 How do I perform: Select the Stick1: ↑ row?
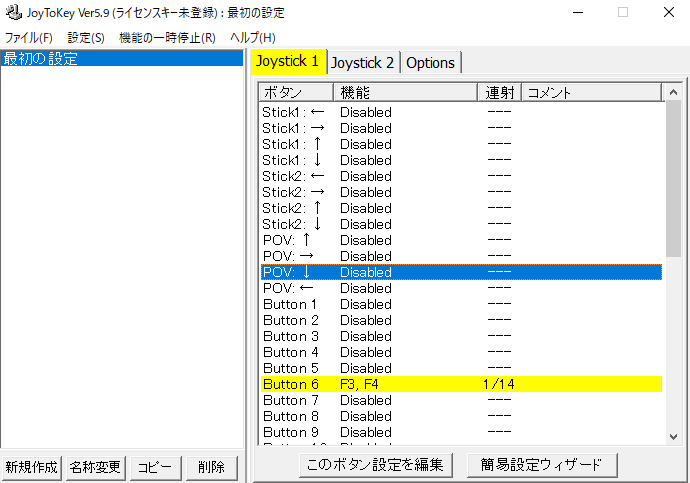tap(461, 144)
